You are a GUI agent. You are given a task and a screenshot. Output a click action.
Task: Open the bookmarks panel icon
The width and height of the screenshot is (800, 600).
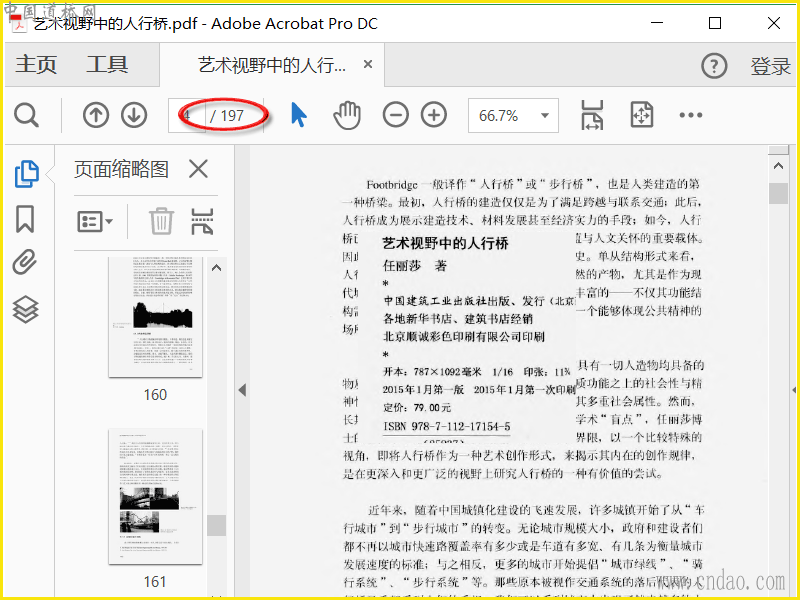[x=25, y=219]
